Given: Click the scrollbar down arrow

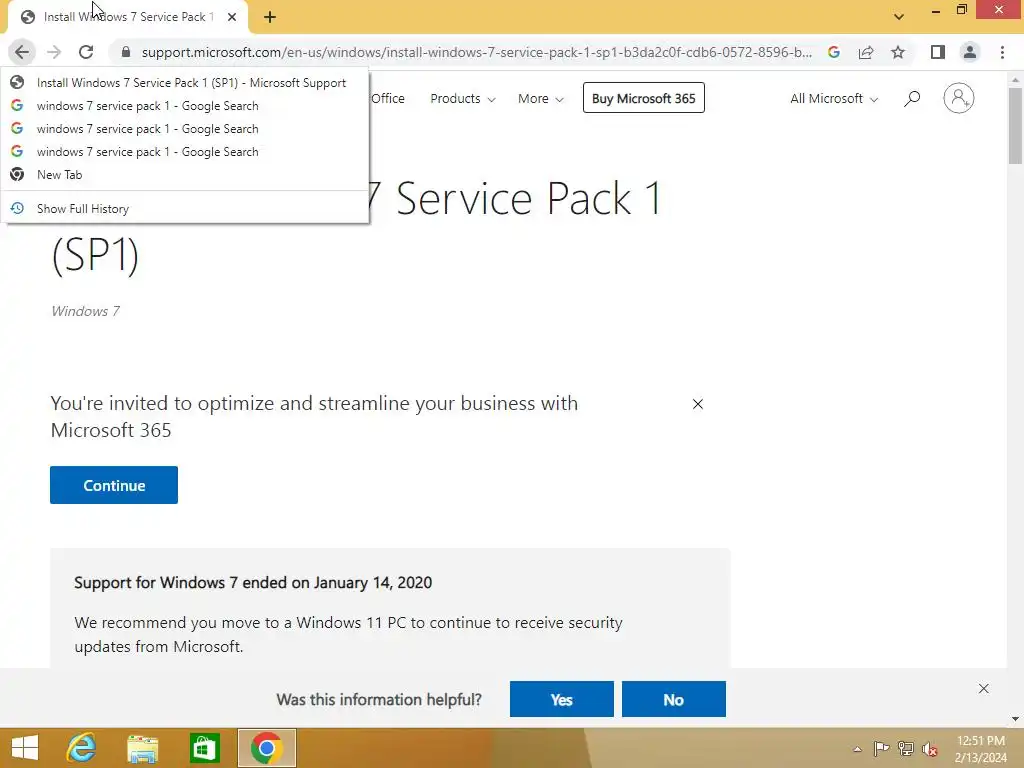Looking at the screenshot, I should tap(1015, 719).
